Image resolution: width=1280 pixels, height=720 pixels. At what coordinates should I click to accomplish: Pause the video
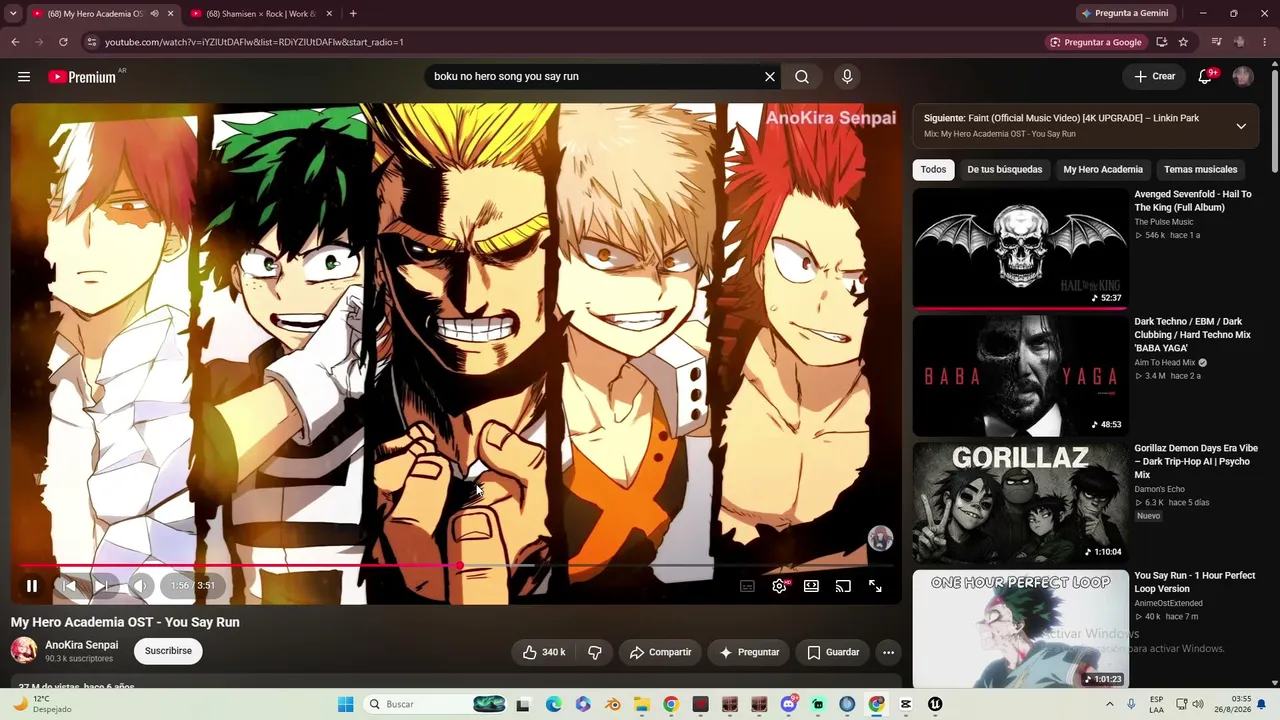[x=32, y=586]
